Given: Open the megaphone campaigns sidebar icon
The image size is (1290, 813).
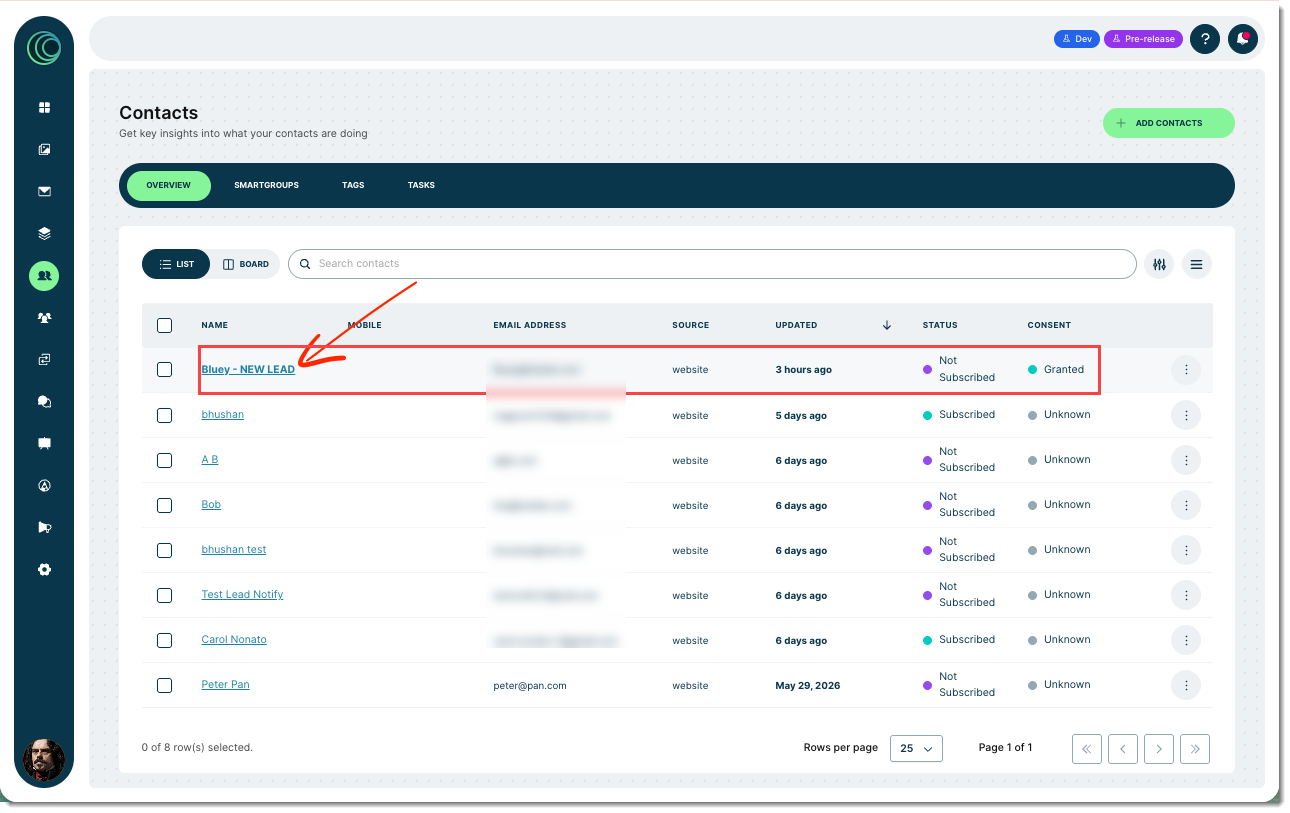Looking at the screenshot, I should click(44, 528).
